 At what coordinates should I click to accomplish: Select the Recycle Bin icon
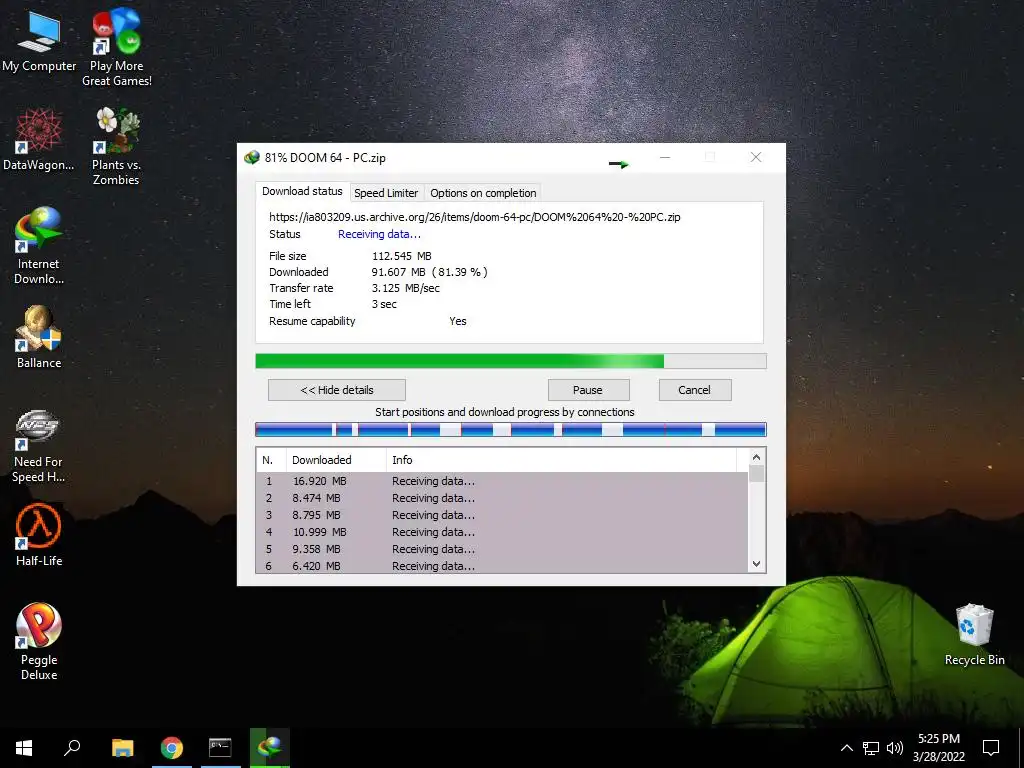pyautogui.click(x=974, y=635)
